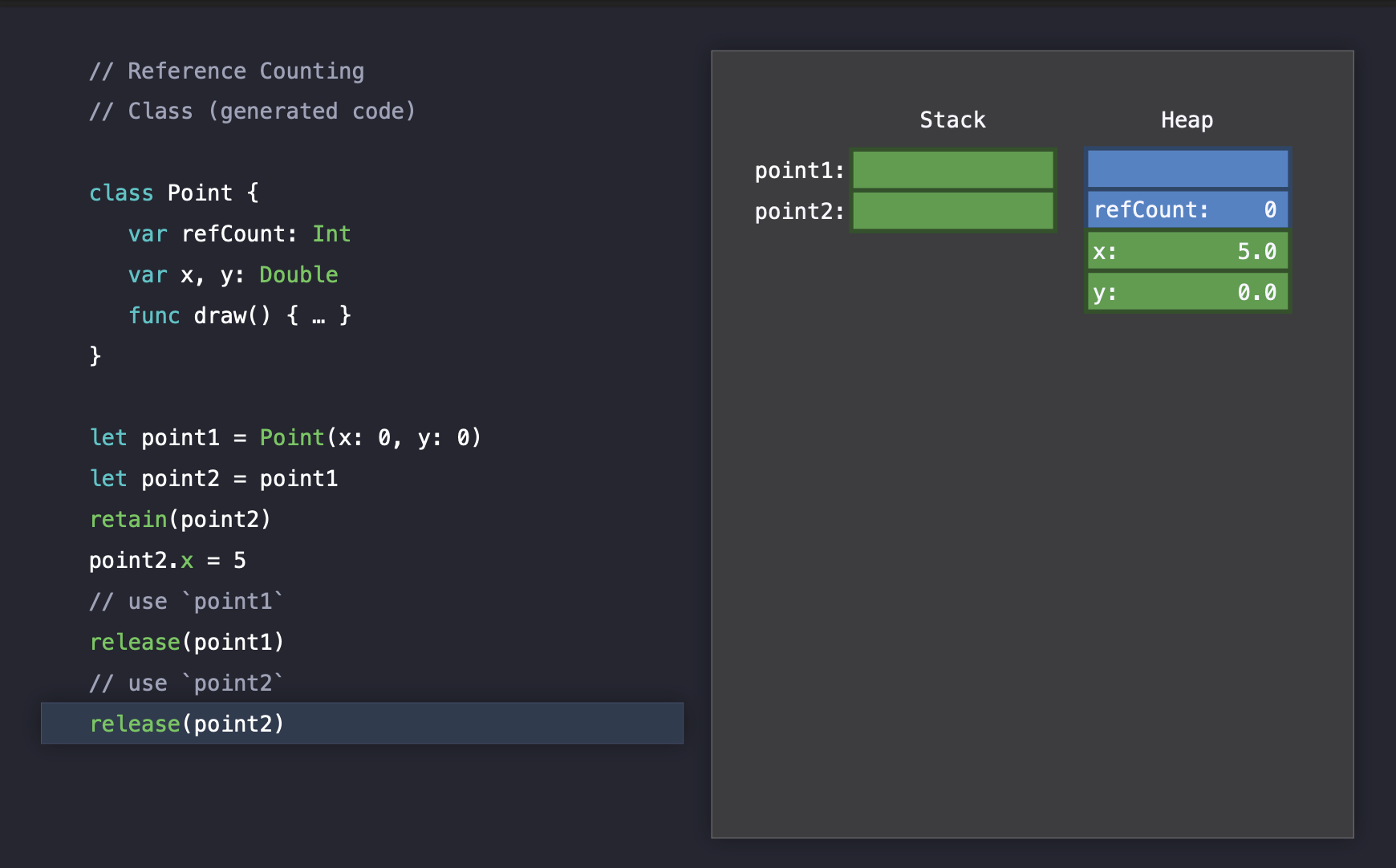Click the '// Reference Counting' comment line
This screenshot has height=868, width=1396.
point(226,71)
